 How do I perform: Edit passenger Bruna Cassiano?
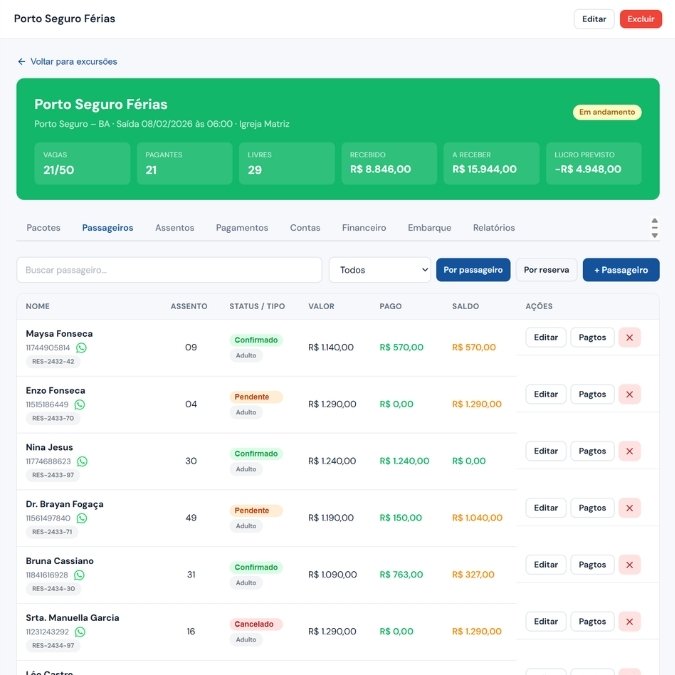coord(546,565)
